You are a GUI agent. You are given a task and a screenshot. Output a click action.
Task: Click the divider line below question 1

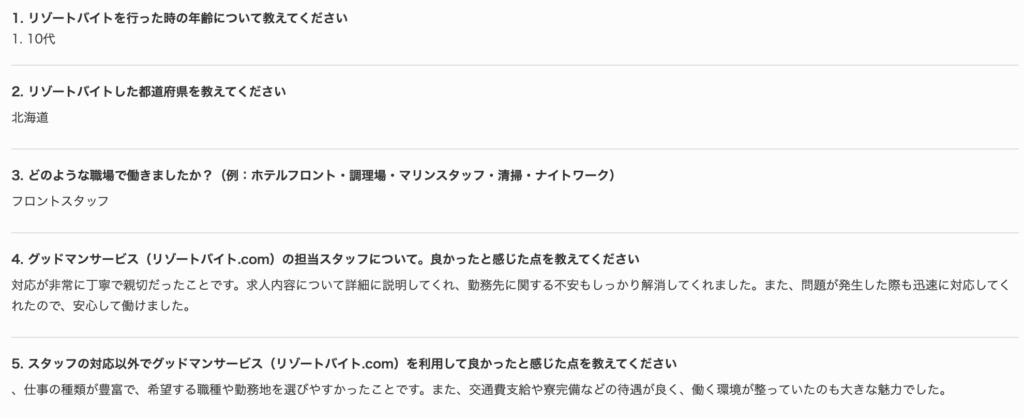[515, 65]
